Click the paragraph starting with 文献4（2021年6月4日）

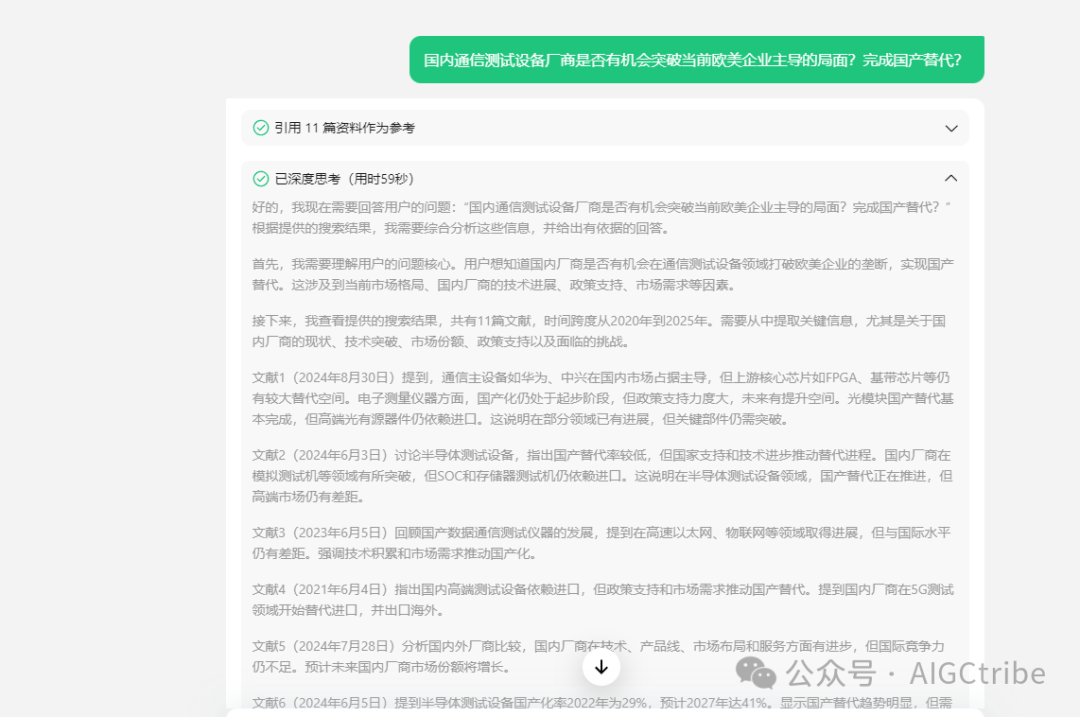603,600
